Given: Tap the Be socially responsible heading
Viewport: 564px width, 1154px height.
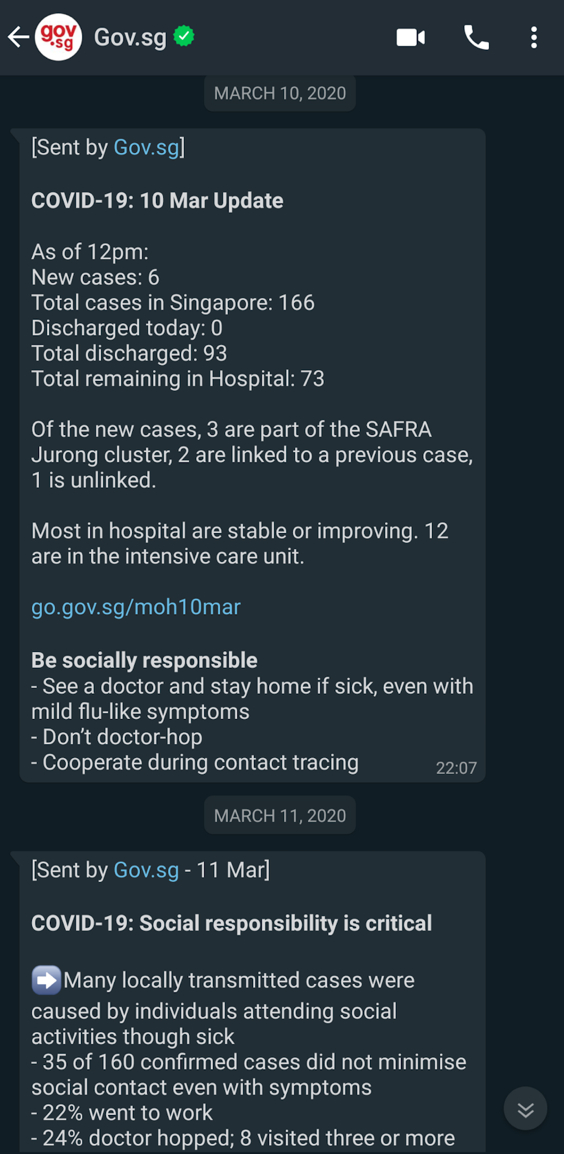Looking at the screenshot, I should 144,659.
